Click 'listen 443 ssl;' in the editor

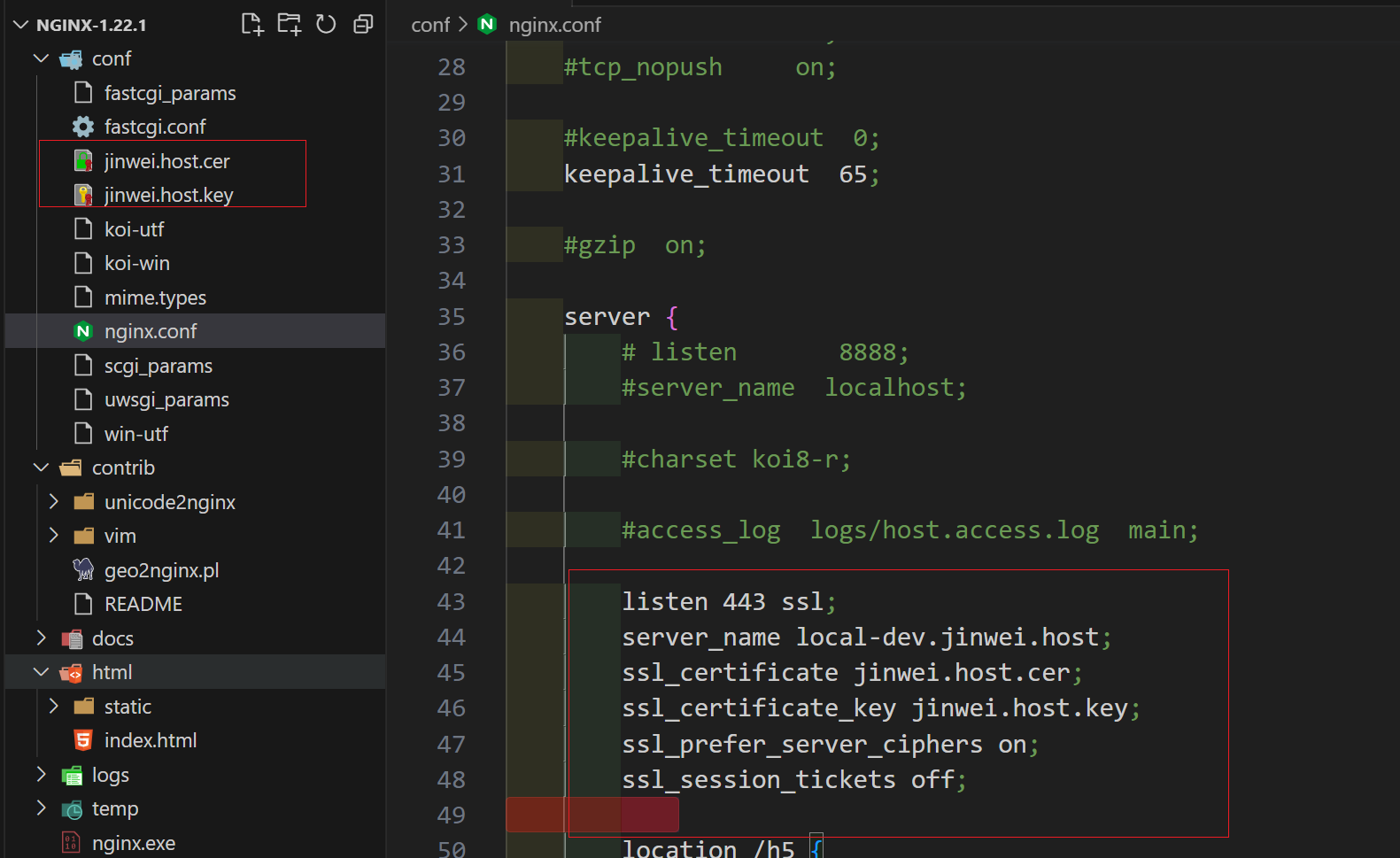pos(729,602)
